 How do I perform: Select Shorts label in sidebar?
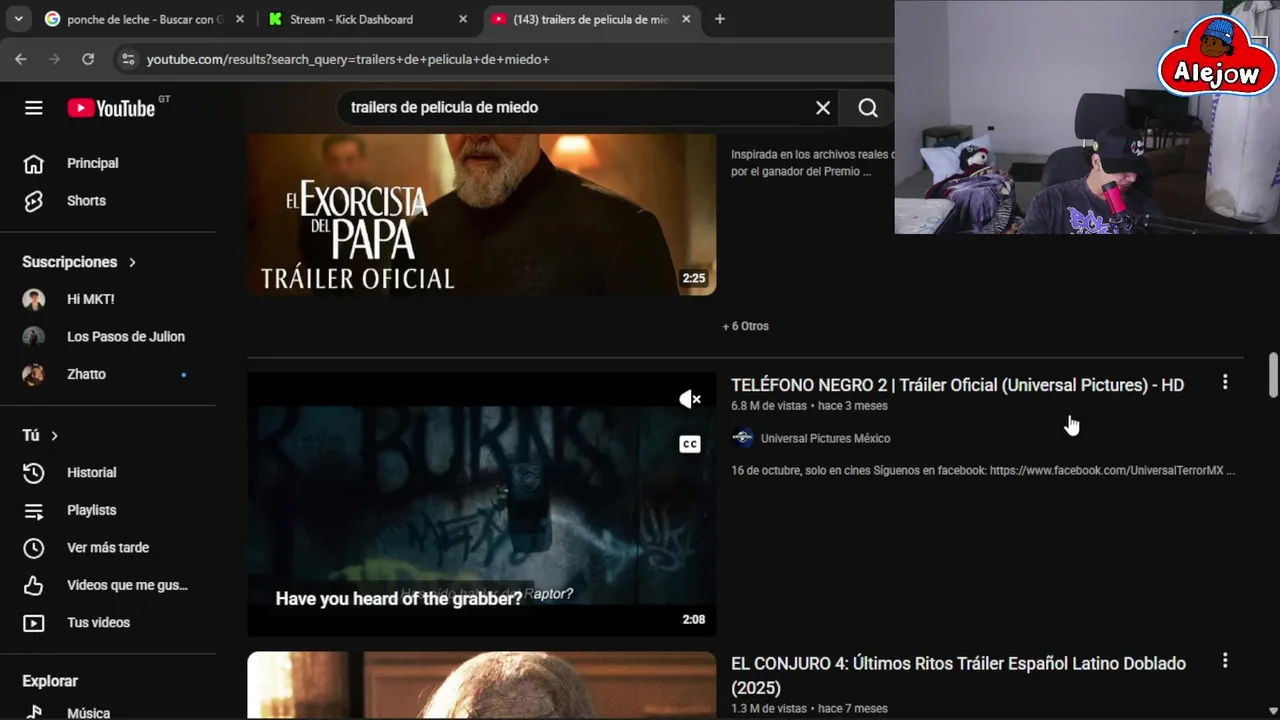coord(86,201)
